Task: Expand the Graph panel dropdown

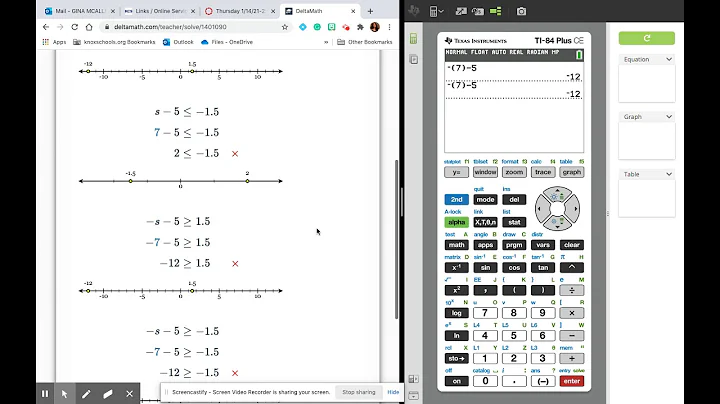Action: click(669, 117)
